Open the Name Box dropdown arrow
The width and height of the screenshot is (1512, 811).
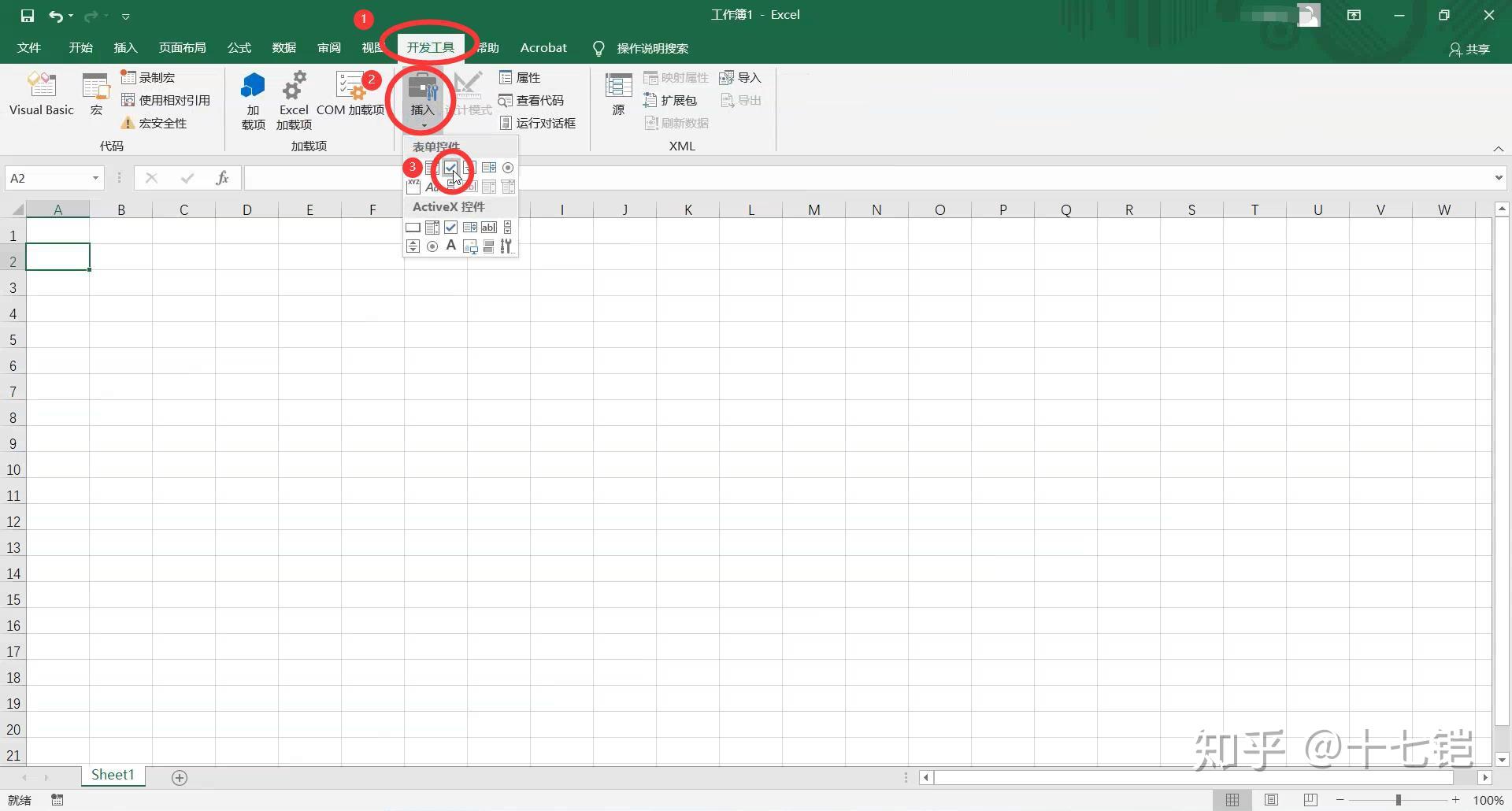point(95,178)
